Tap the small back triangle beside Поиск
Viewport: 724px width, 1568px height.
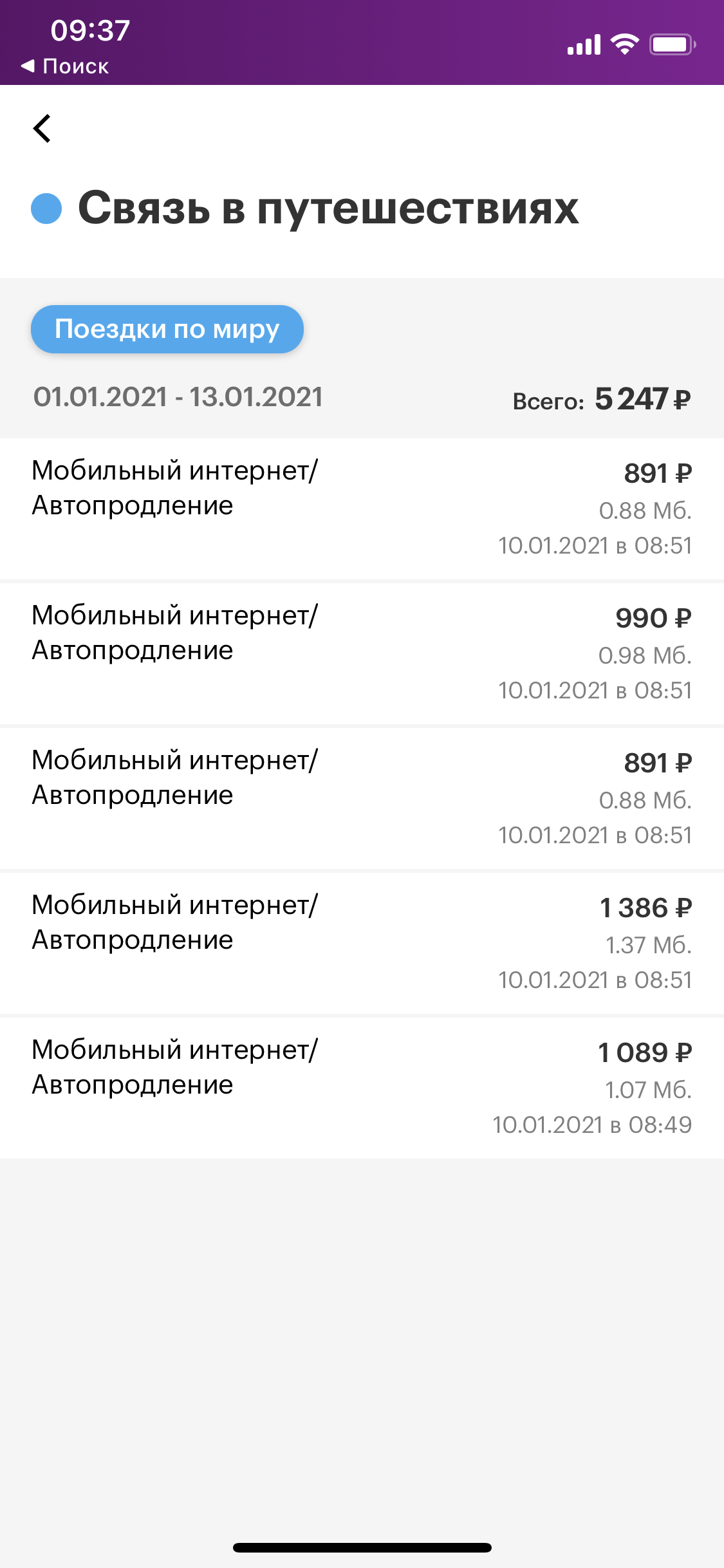coord(28,66)
